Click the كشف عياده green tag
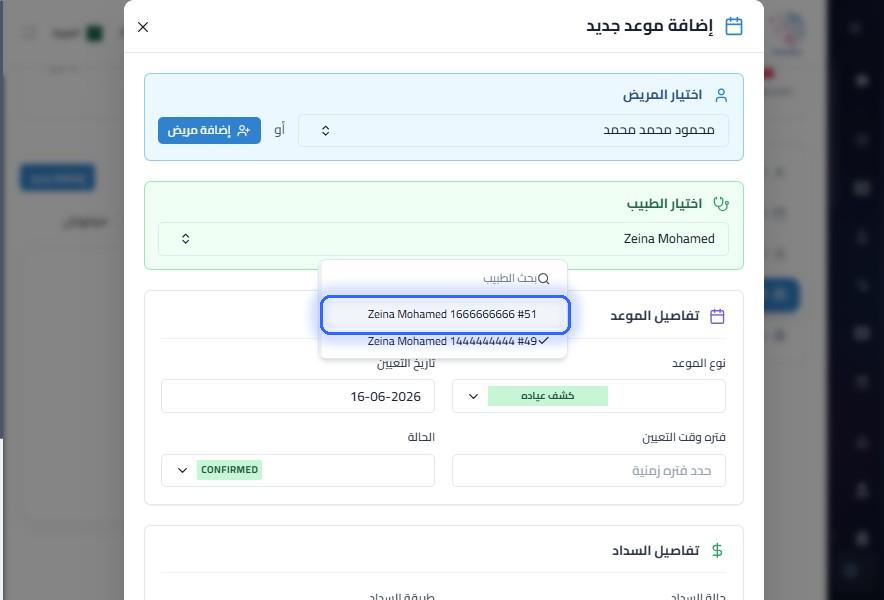The width and height of the screenshot is (884, 600). point(547,396)
